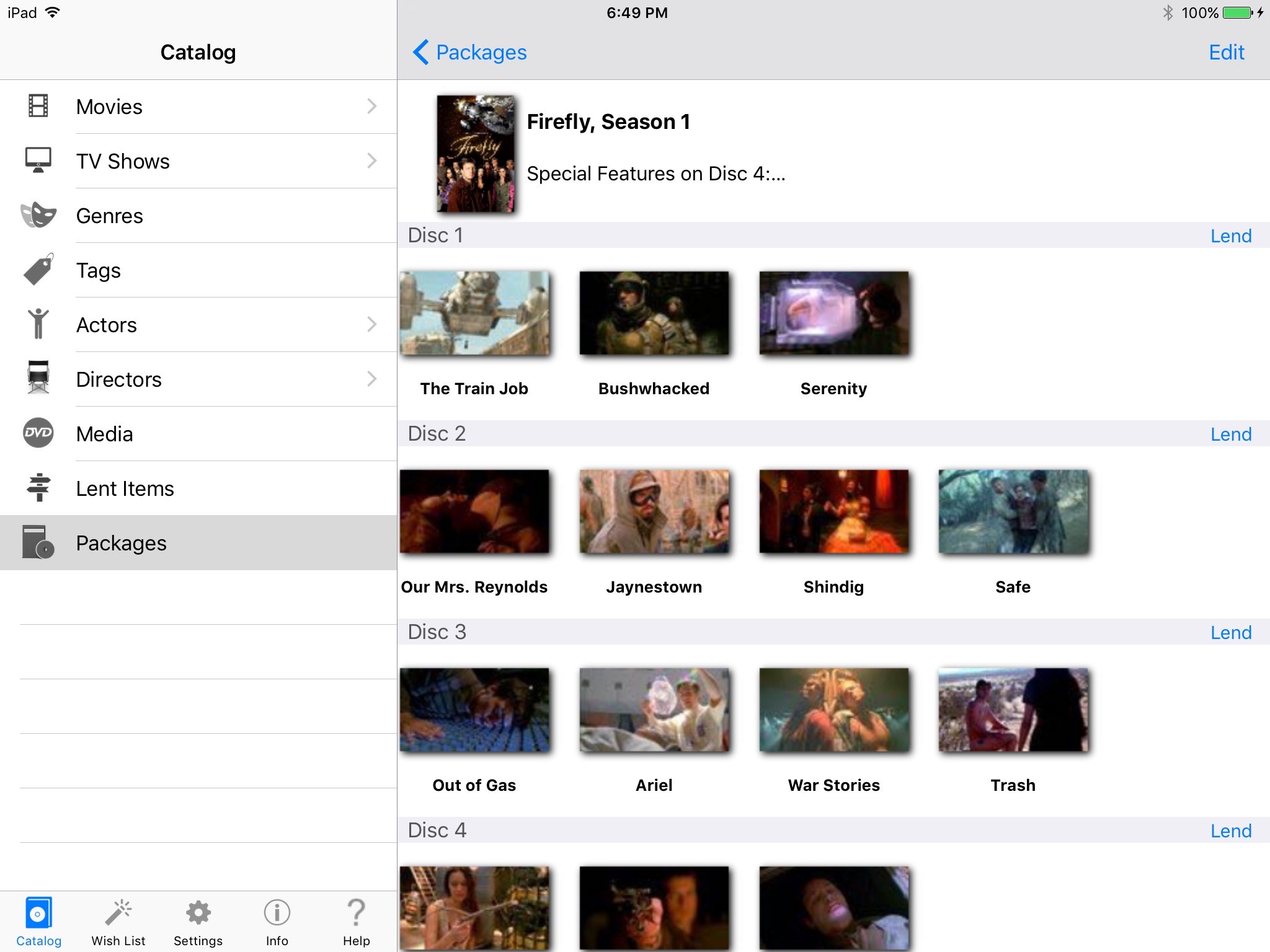Select the Actors figure icon
Image resolution: width=1270 pixels, height=952 pixels.
(38, 324)
